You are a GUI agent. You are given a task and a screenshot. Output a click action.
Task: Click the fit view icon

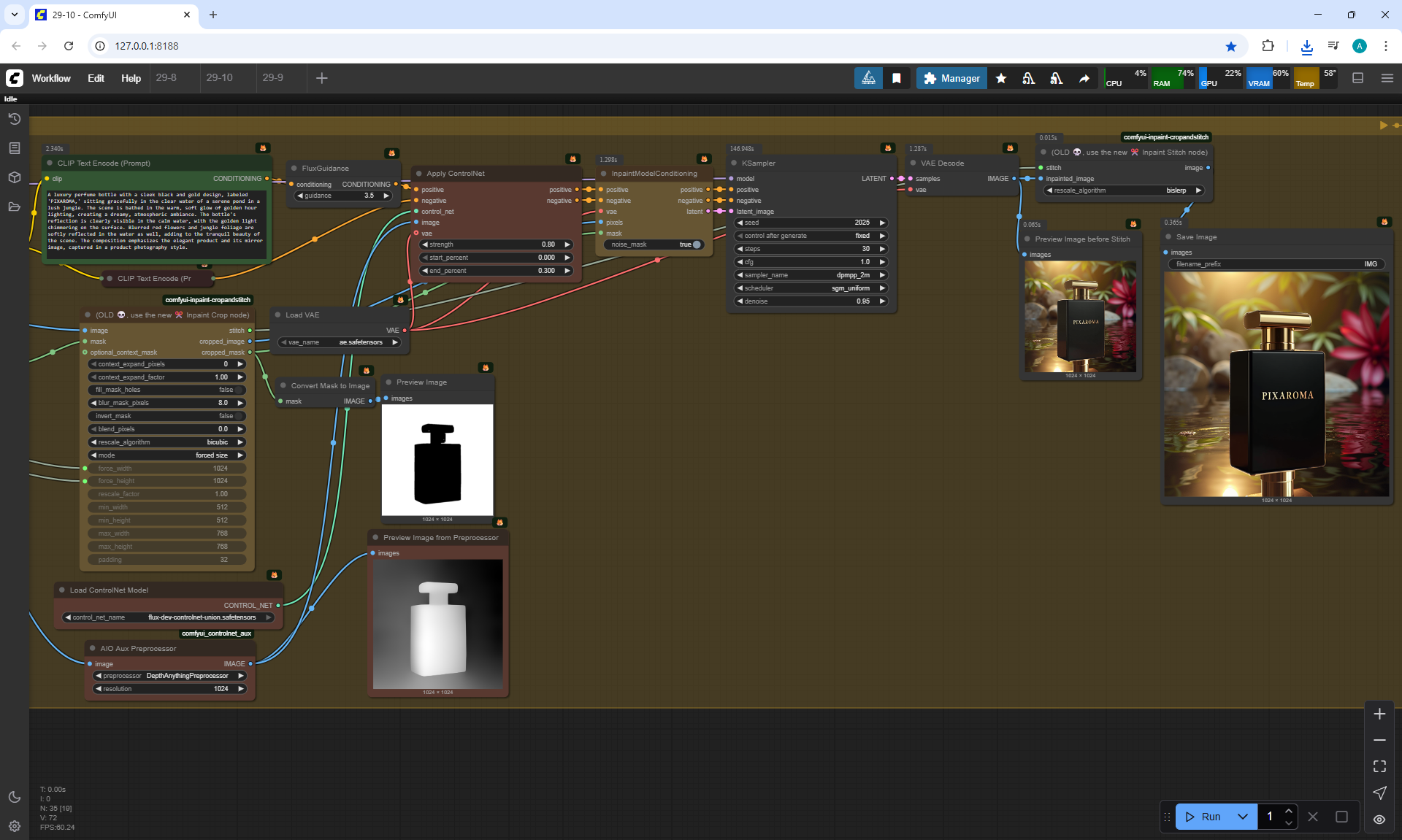pos(1379,766)
